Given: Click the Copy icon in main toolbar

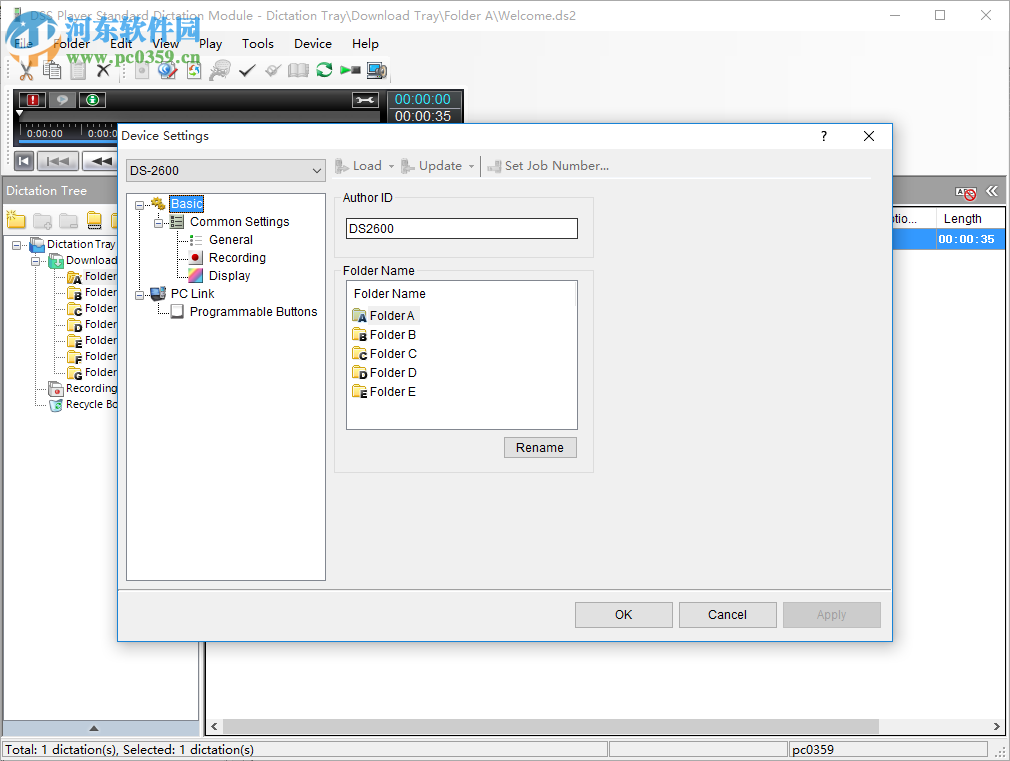Looking at the screenshot, I should [52, 70].
